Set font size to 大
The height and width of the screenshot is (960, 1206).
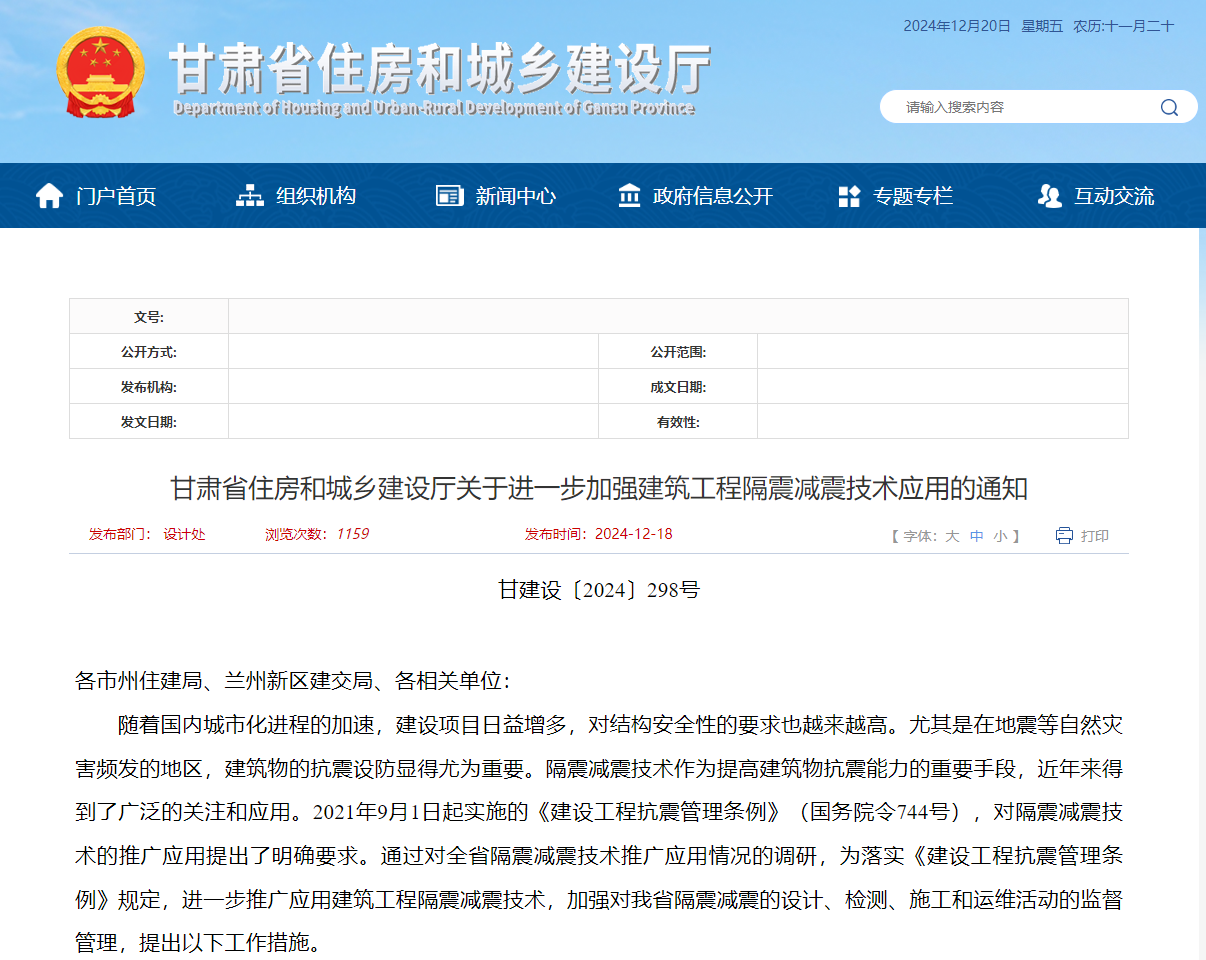click(952, 536)
